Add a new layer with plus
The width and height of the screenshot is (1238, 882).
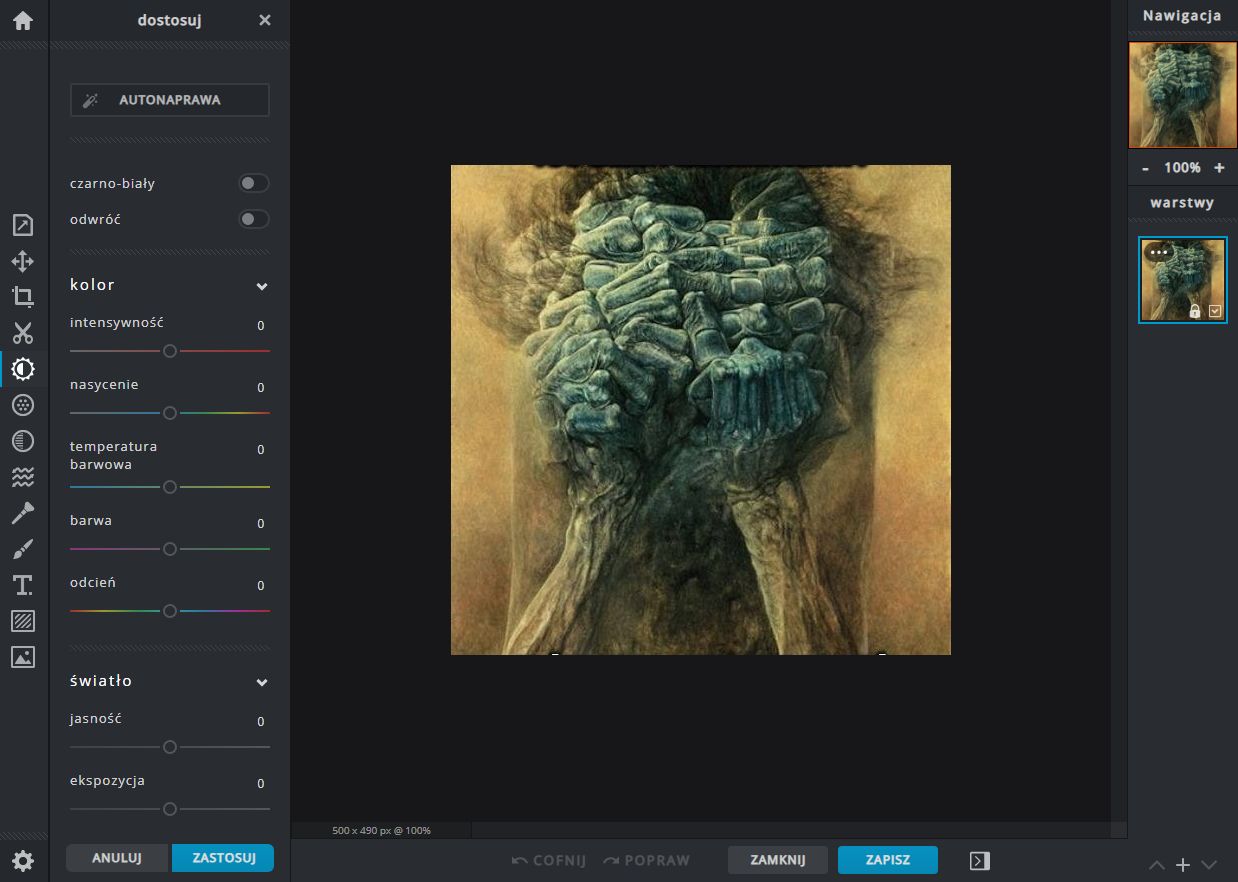click(1183, 865)
